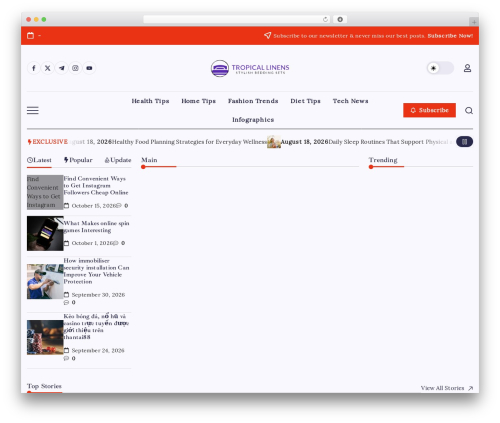Toggle the dark mode switch
Image resolution: width=500 pixels, height=423 pixels.
[440, 68]
